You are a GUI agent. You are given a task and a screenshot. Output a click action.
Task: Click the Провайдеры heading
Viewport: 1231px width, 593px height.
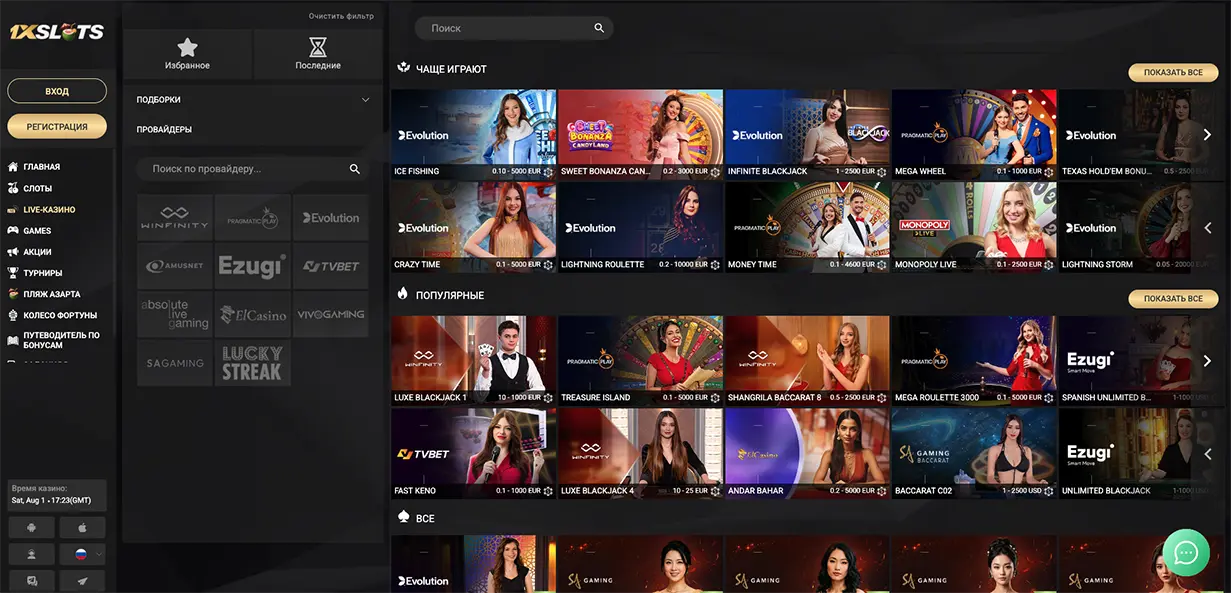tap(164, 129)
